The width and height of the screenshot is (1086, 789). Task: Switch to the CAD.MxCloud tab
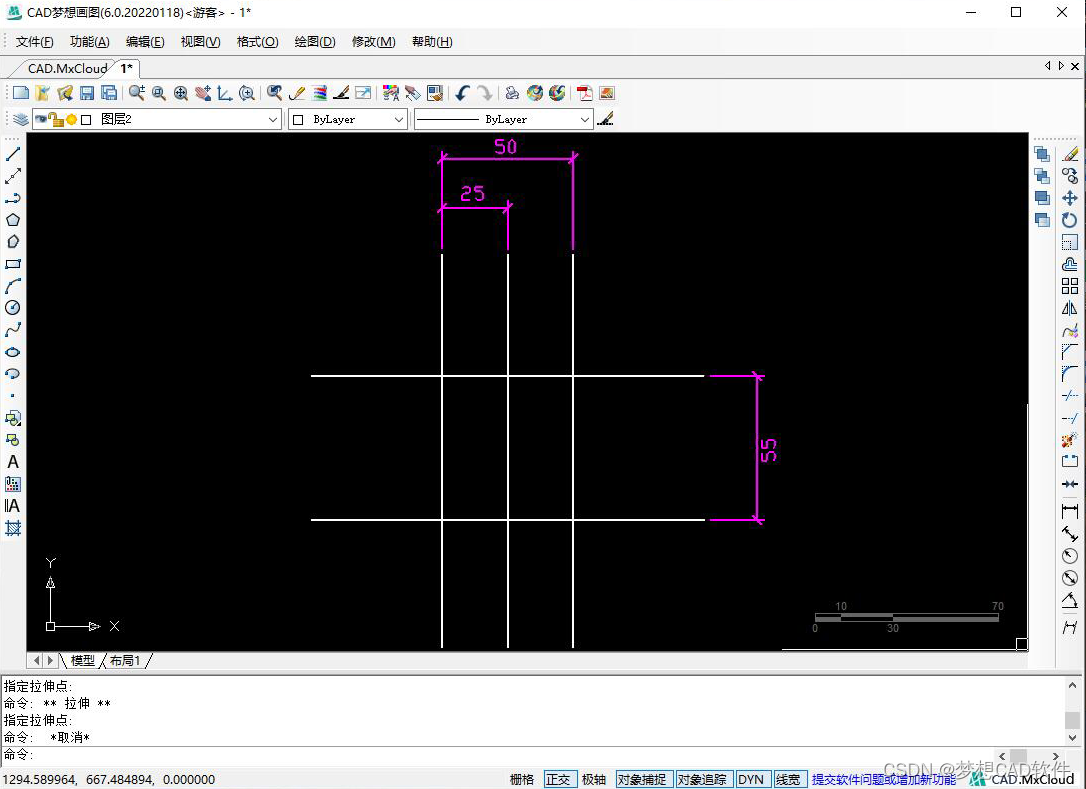67,69
